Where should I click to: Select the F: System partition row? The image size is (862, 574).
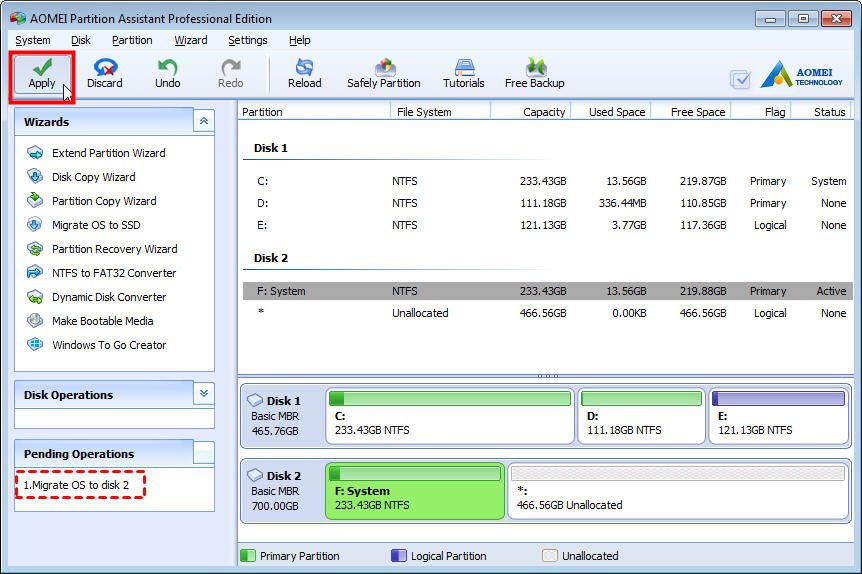point(548,291)
